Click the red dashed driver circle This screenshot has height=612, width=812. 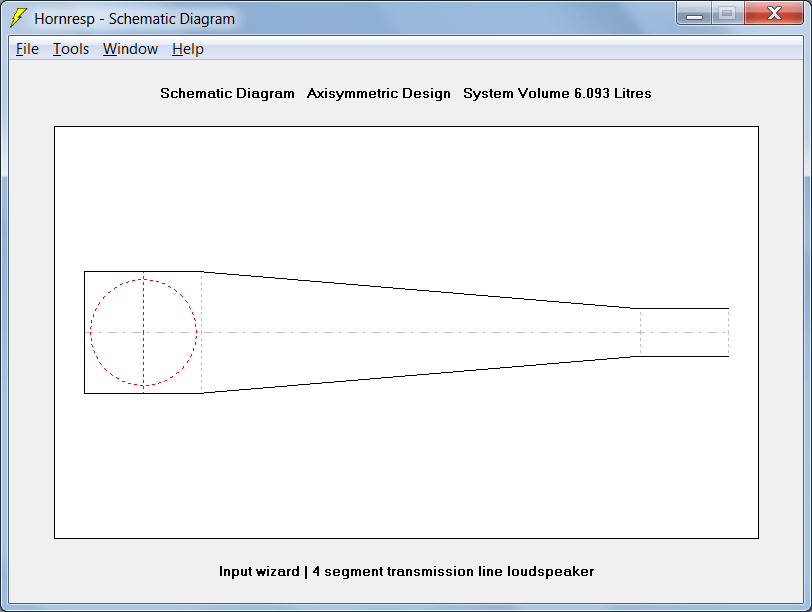(143, 332)
